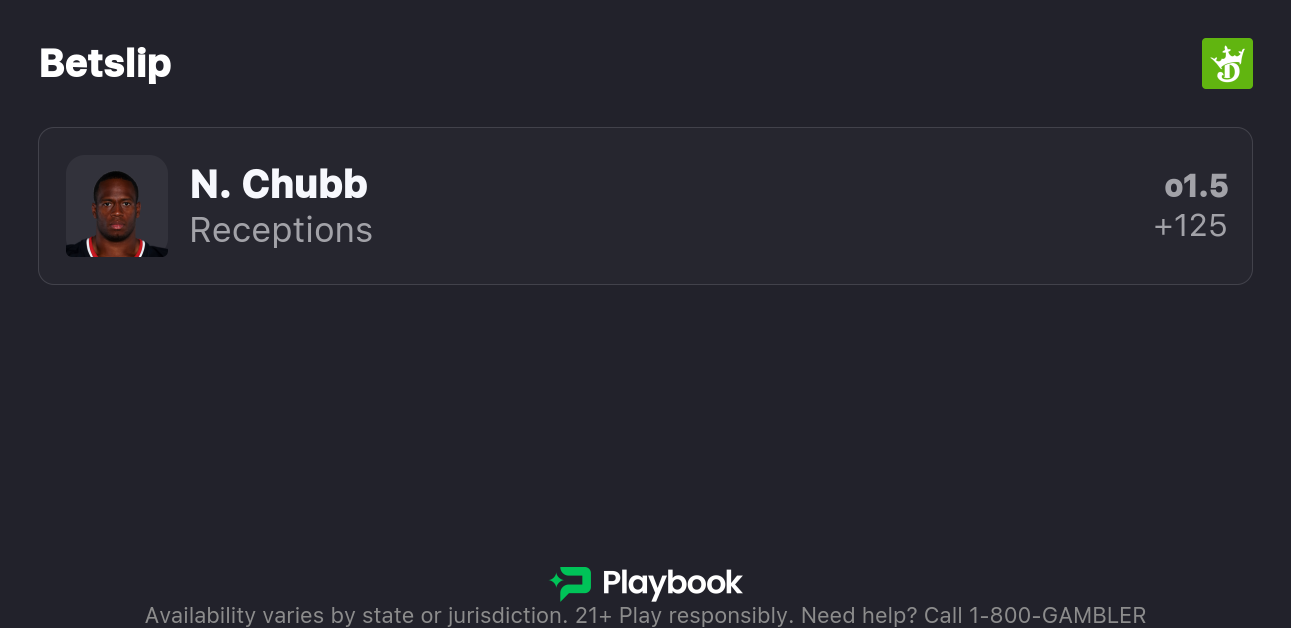Click the 'Play responsibly' text
This screenshot has height=628, width=1291.
point(706,615)
